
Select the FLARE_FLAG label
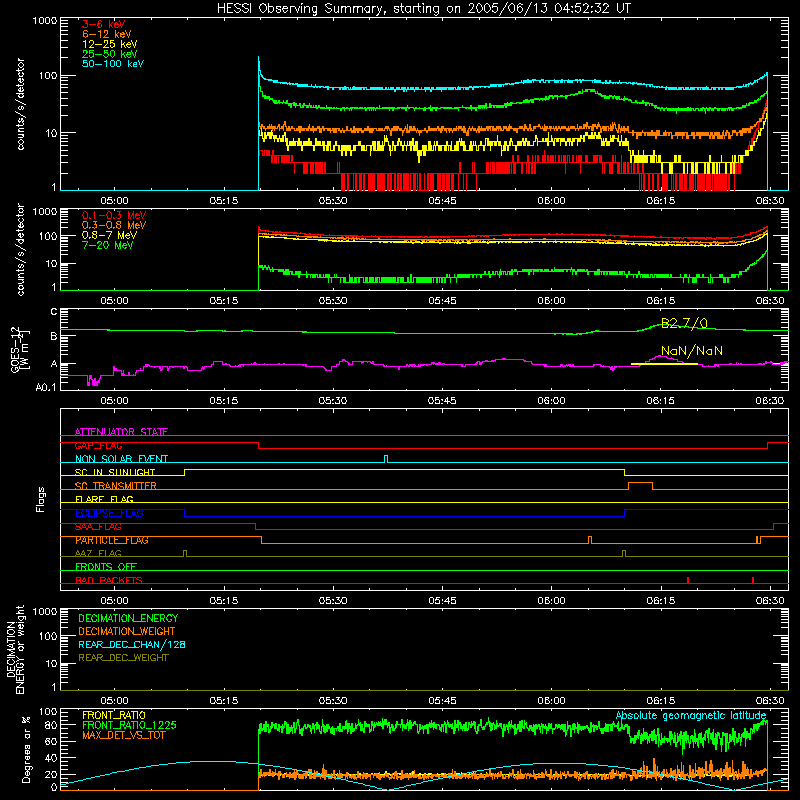(104, 499)
